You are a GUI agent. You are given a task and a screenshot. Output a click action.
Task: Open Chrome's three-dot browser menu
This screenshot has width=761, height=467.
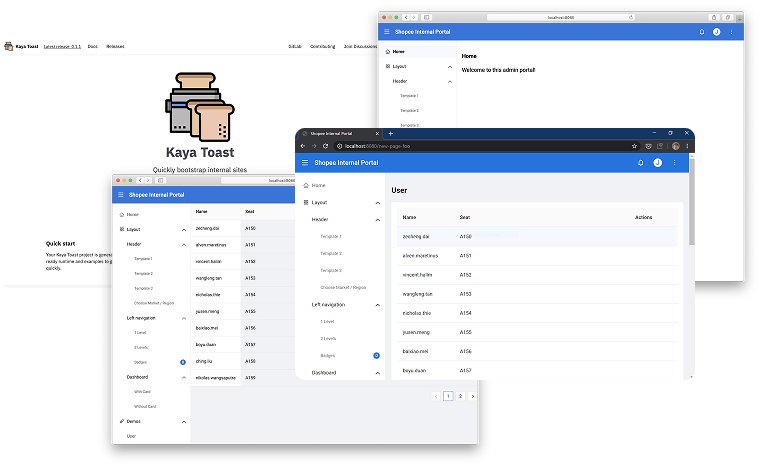687,146
